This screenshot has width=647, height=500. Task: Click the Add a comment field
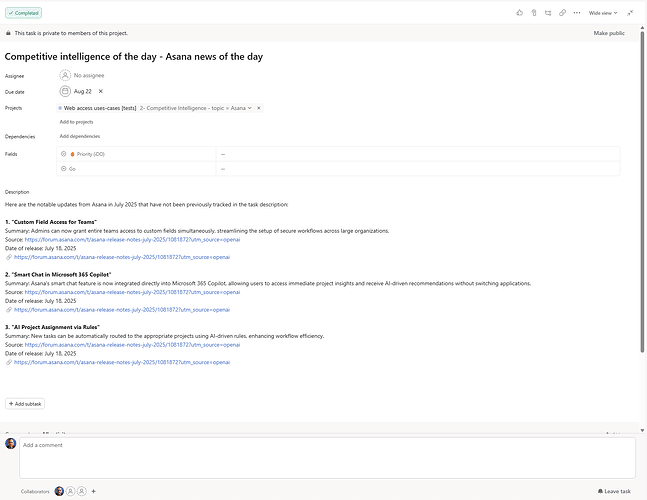tap(327, 457)
